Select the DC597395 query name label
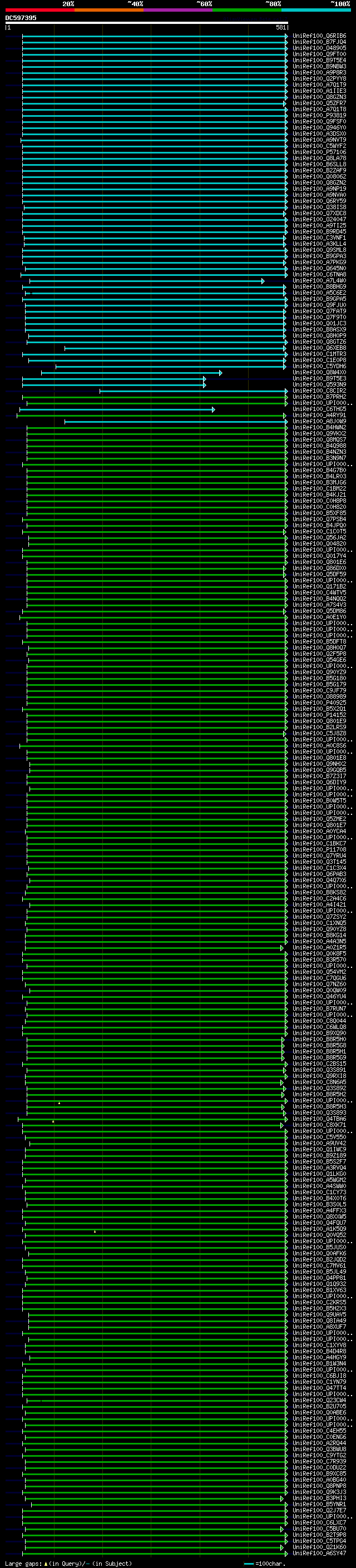 21,18
